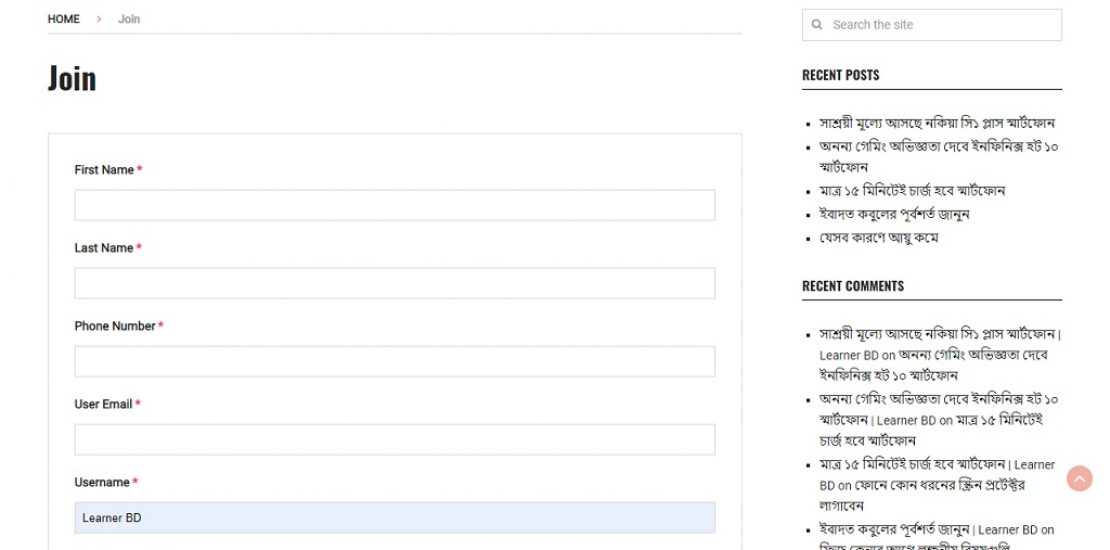Open the post যেসব কারণে আয়ু কমে
This screenshot has width=1110, height=550.
point(878,238)
